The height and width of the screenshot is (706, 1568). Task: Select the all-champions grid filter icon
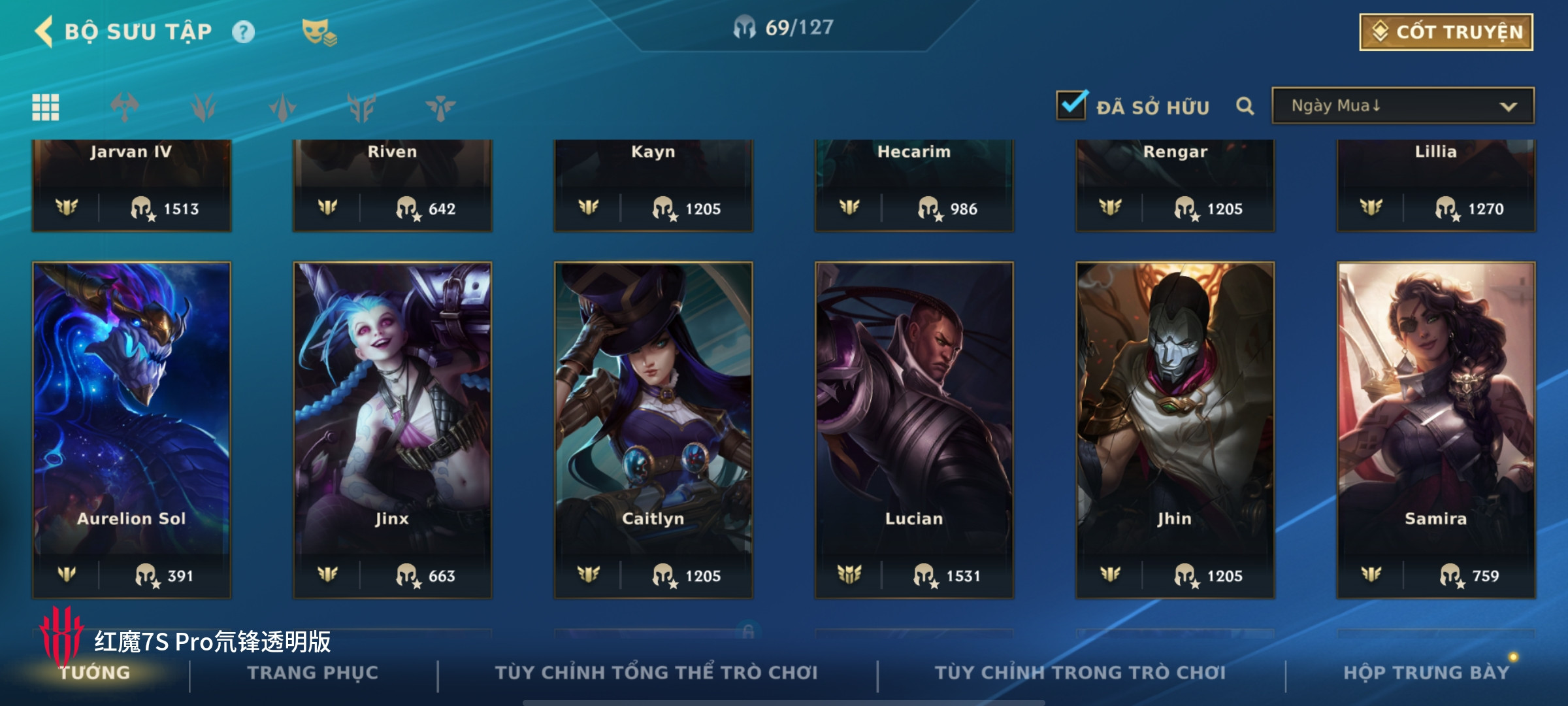pyautogui.click(x=46, y=107)
